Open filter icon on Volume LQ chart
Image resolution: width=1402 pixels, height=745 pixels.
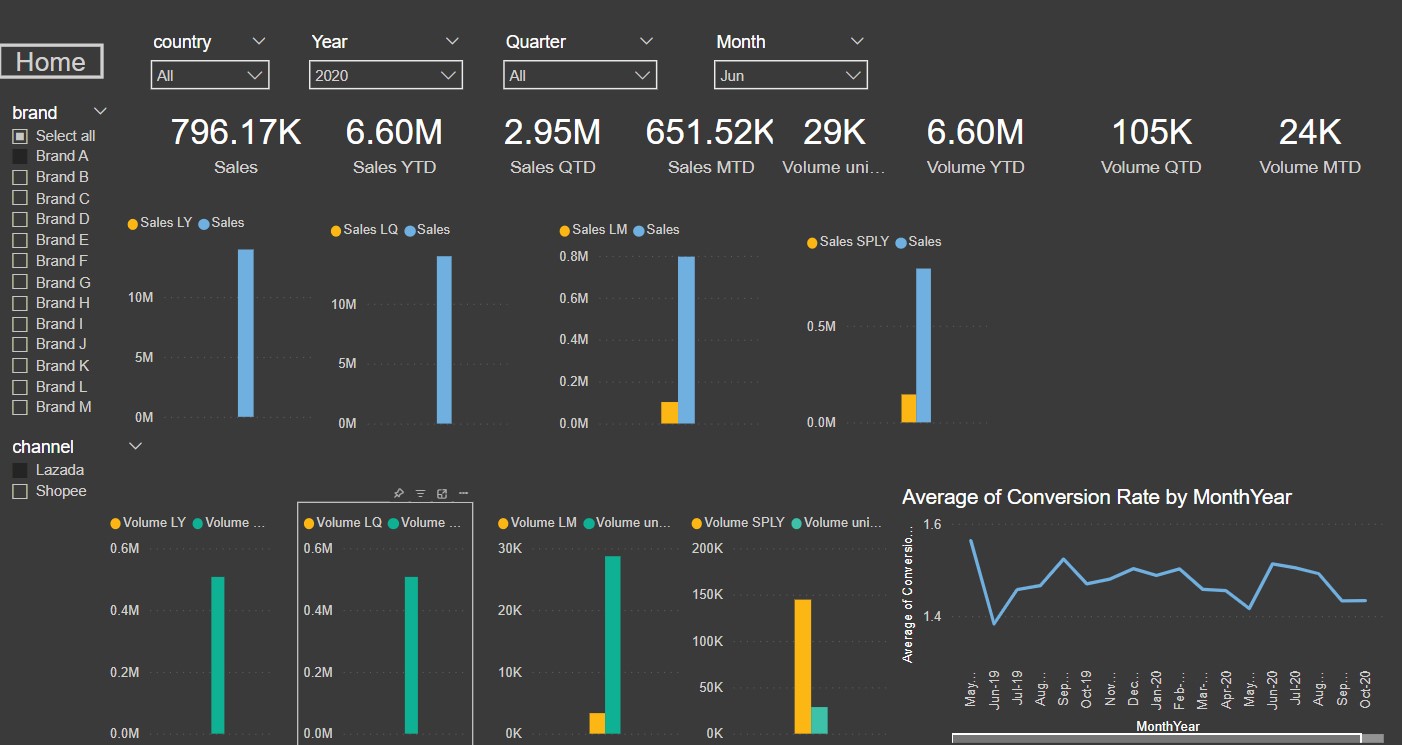point(420,493)
